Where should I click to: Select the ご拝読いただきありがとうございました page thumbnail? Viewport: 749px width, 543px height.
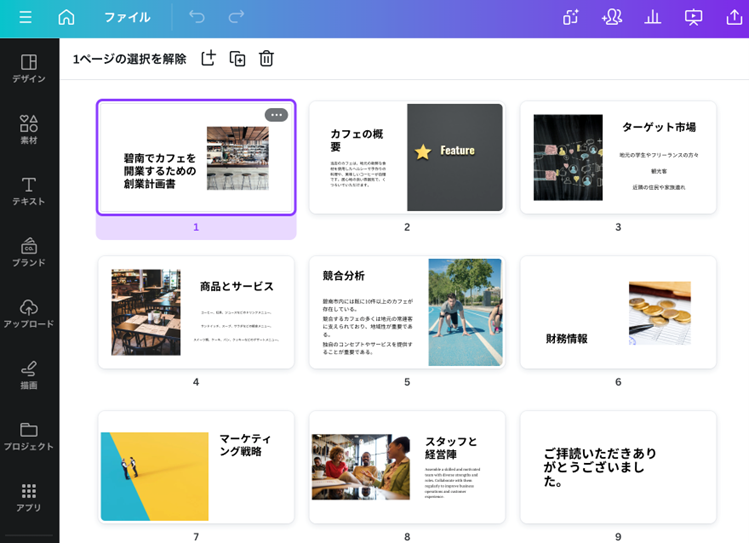[x=618, y=467]
